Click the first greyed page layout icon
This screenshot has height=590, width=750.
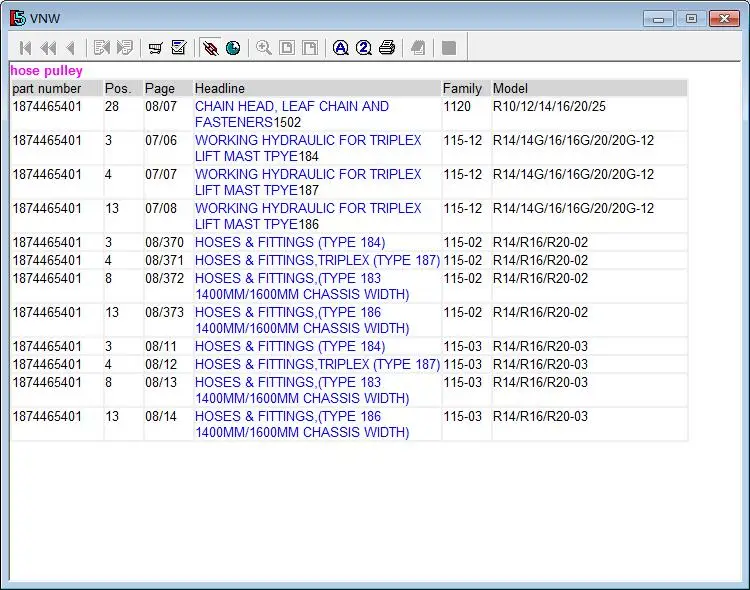287,48
